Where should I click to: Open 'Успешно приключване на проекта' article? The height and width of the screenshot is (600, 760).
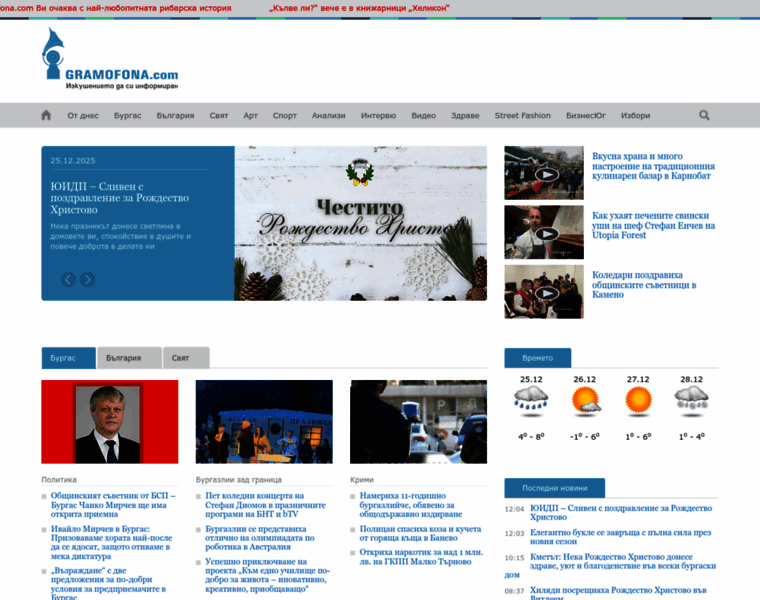tap(268, 575)
